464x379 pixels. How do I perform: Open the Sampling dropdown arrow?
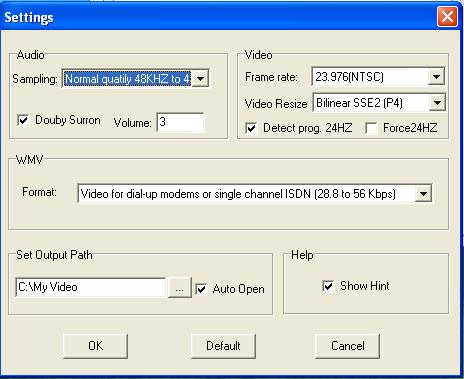tap(200, 79)
